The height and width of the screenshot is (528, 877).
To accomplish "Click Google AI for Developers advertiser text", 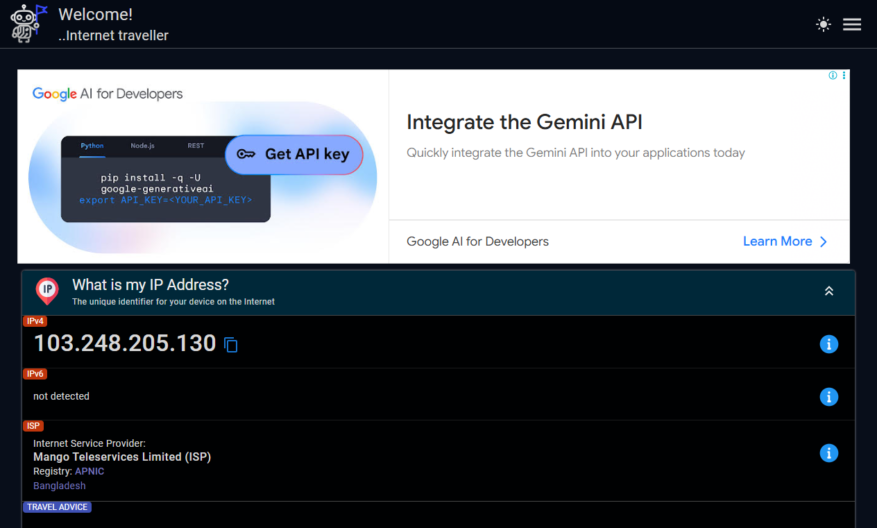I will (x=477, y=241).
